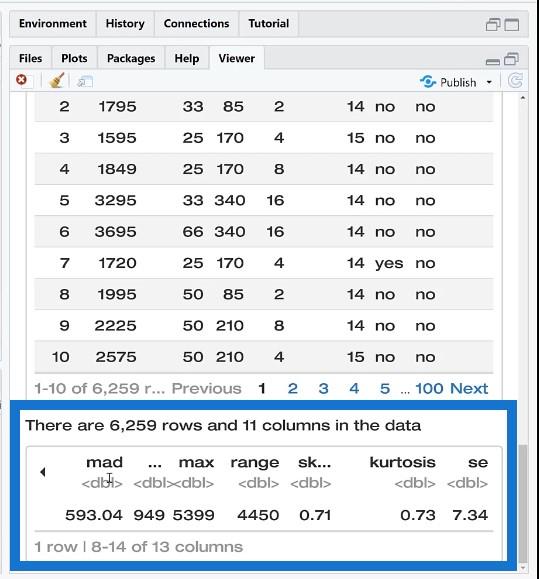Open the Connections tab
539x579 pixels.
point(196,24)
